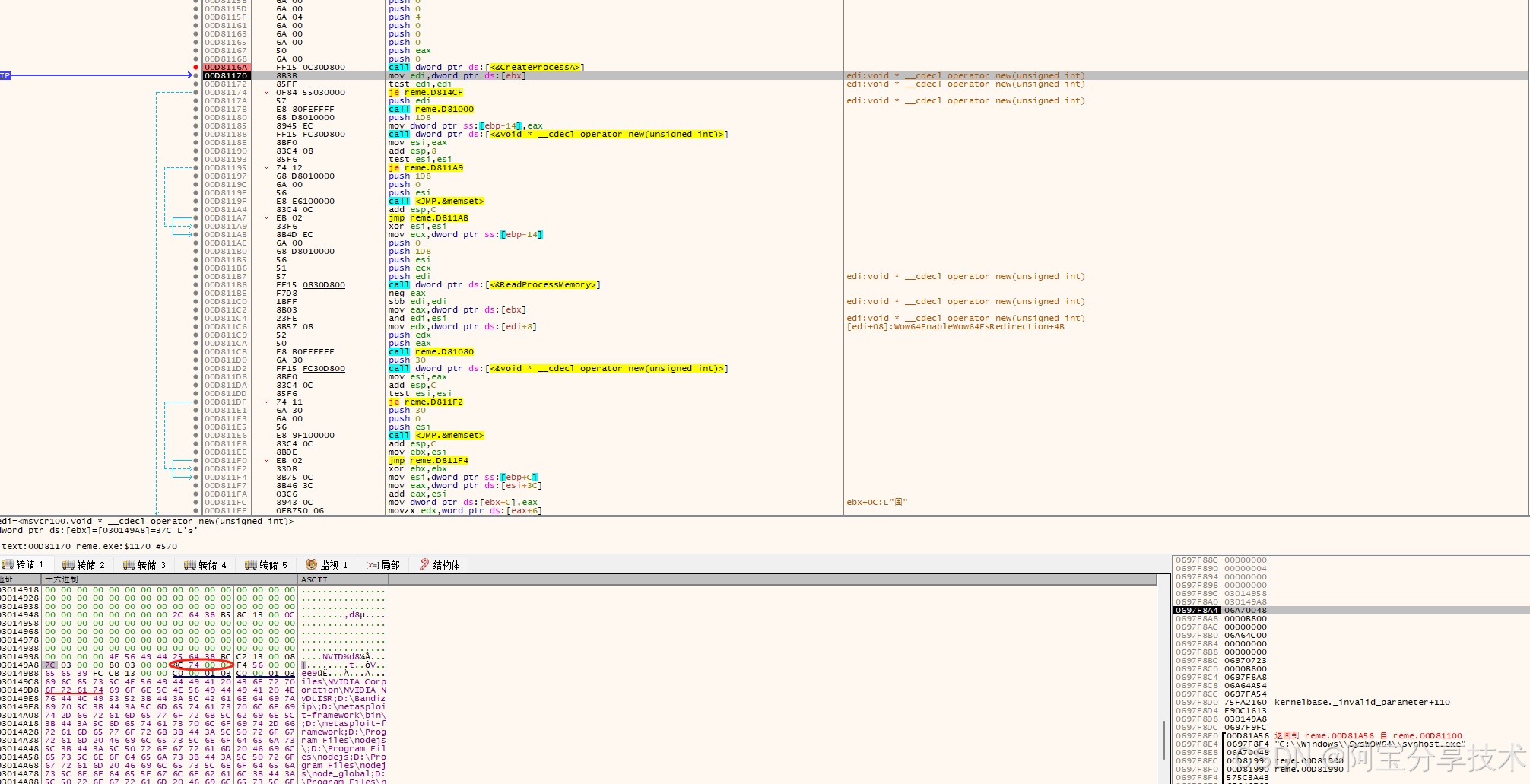Click the jump arrow beside bytes 74 11
Screen dimensions: 1530x784
(266, 402)
